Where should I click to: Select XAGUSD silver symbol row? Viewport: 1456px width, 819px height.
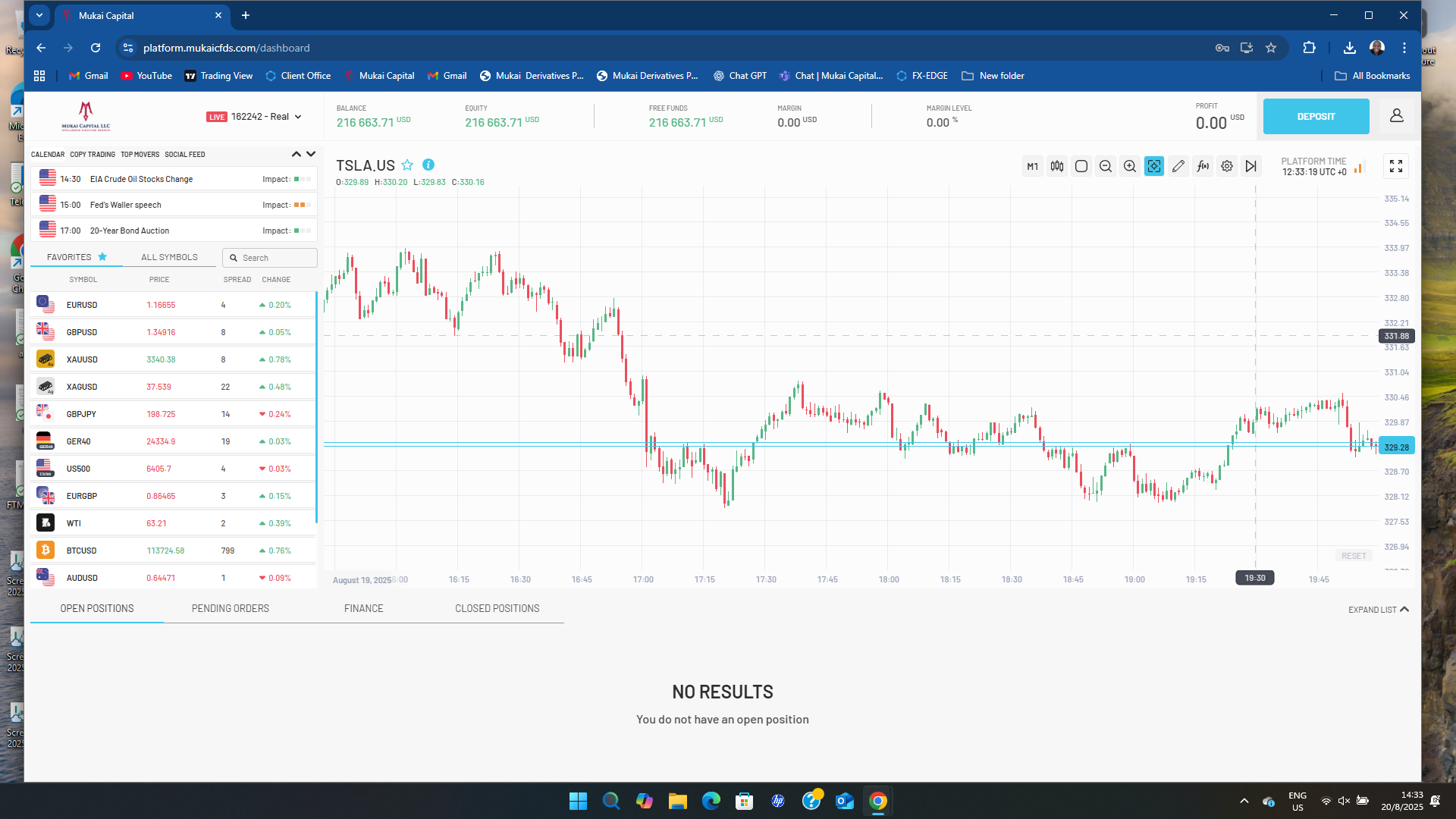[x=173, y=387]
